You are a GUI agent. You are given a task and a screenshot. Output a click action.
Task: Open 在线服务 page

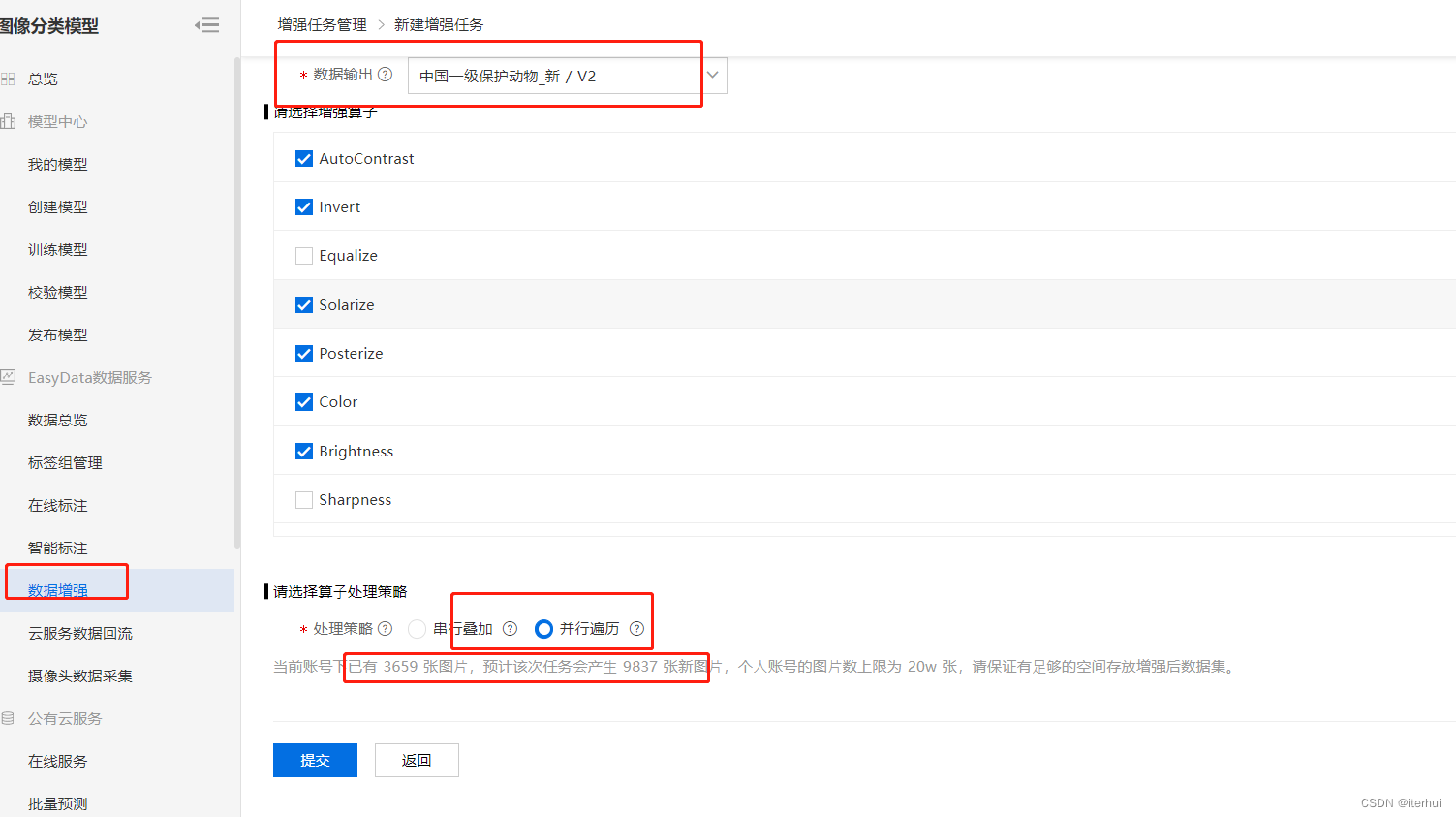point(58,761)
